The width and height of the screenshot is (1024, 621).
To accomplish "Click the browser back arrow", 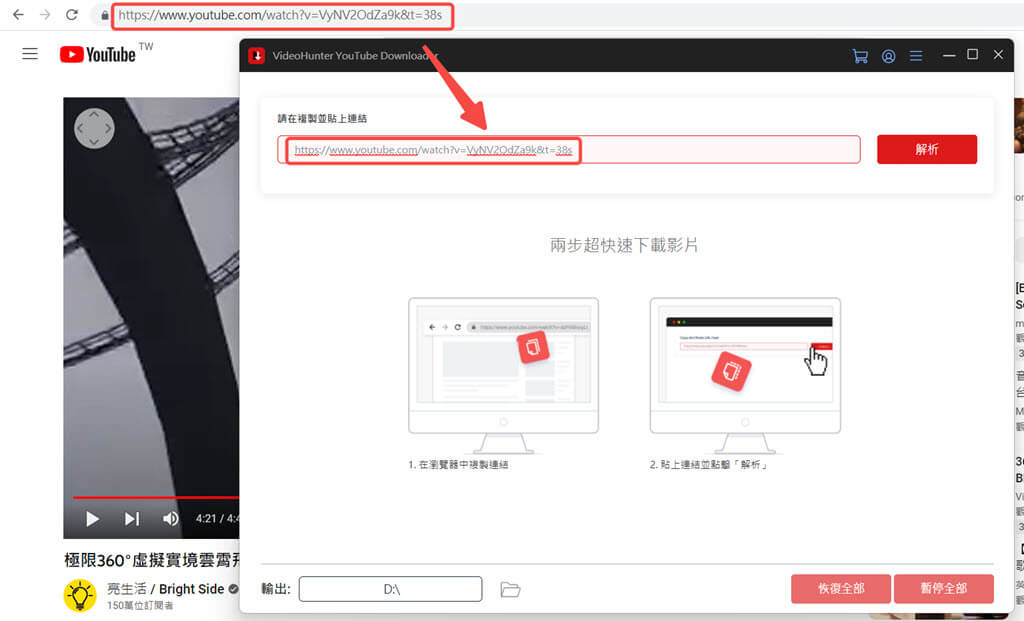I will pyautogui.click(x=18, y=14).
